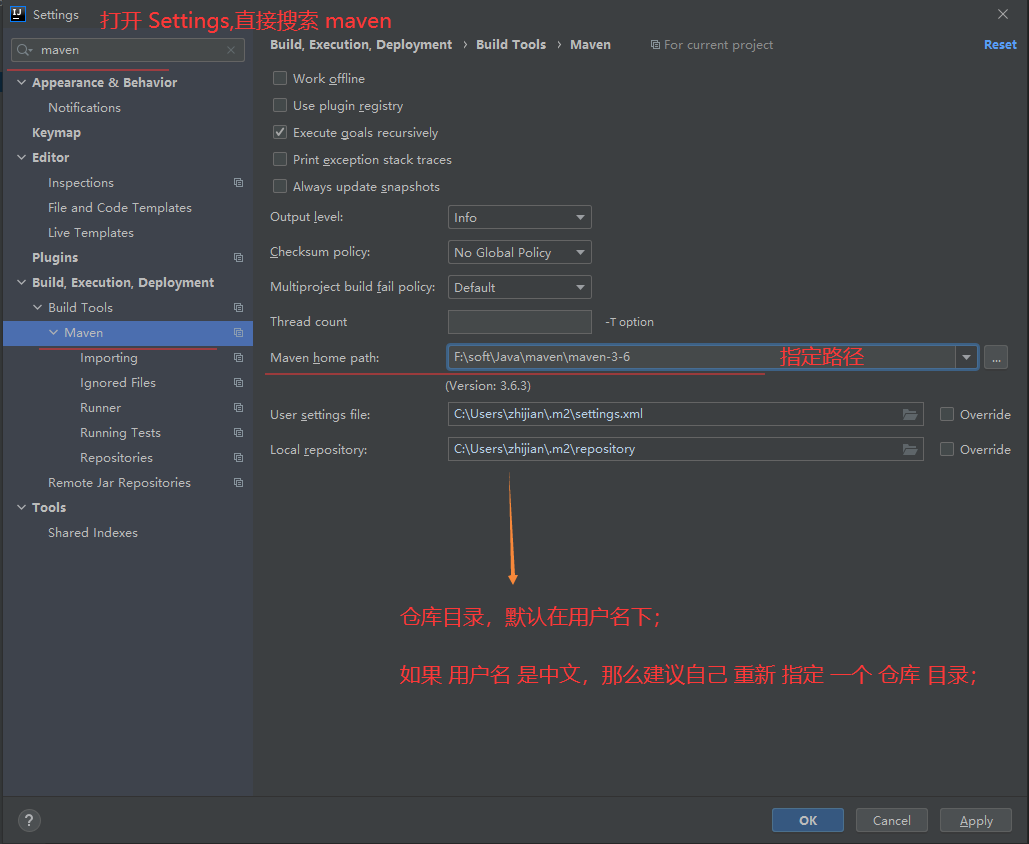1029x844 pixels.
Task: Collapse the Editor section arrow
Action: (x=21, y=158)
